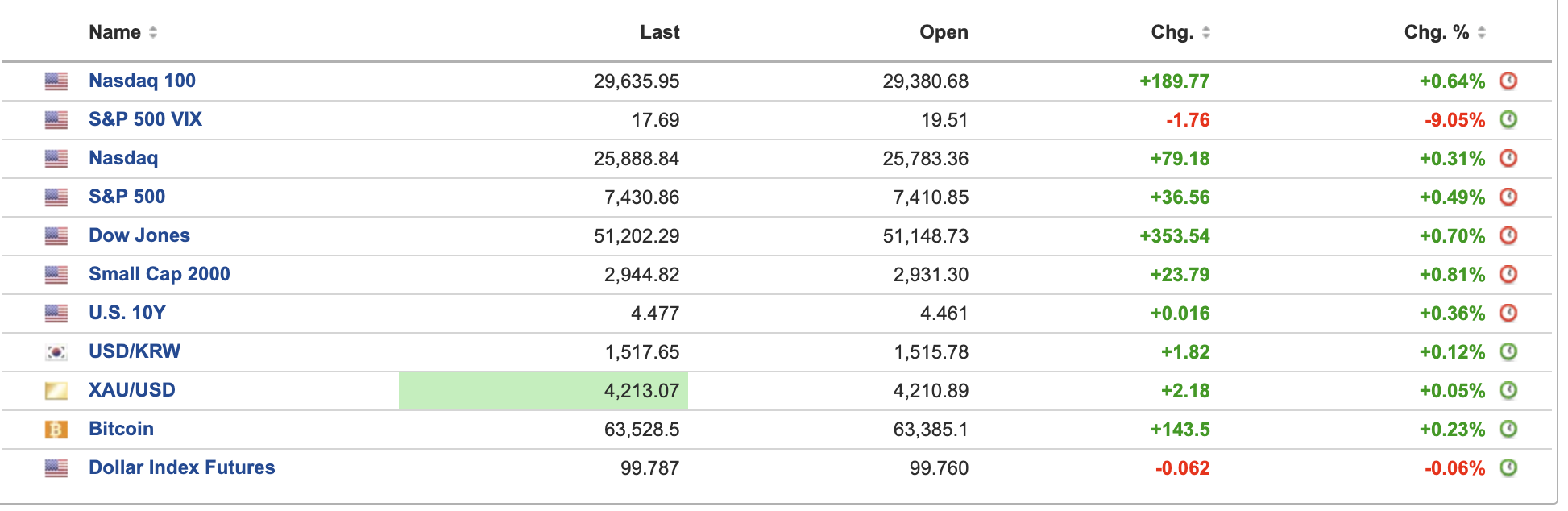Image resolution: width=1568 pixels, height=511 pixels.
Task: Click the red clock icon in Nasdaq 100 row
Action: pos(1508,81)
